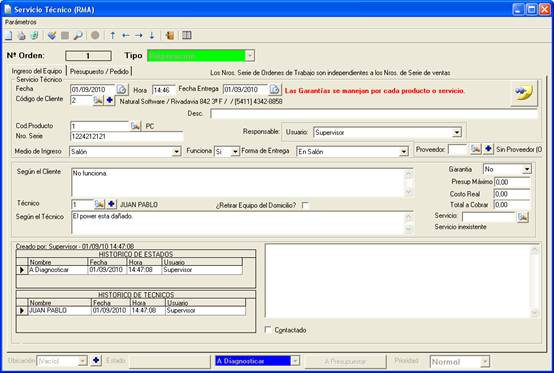
Task: Click the blank Estado button at bottom
Action: coord(170,361)
